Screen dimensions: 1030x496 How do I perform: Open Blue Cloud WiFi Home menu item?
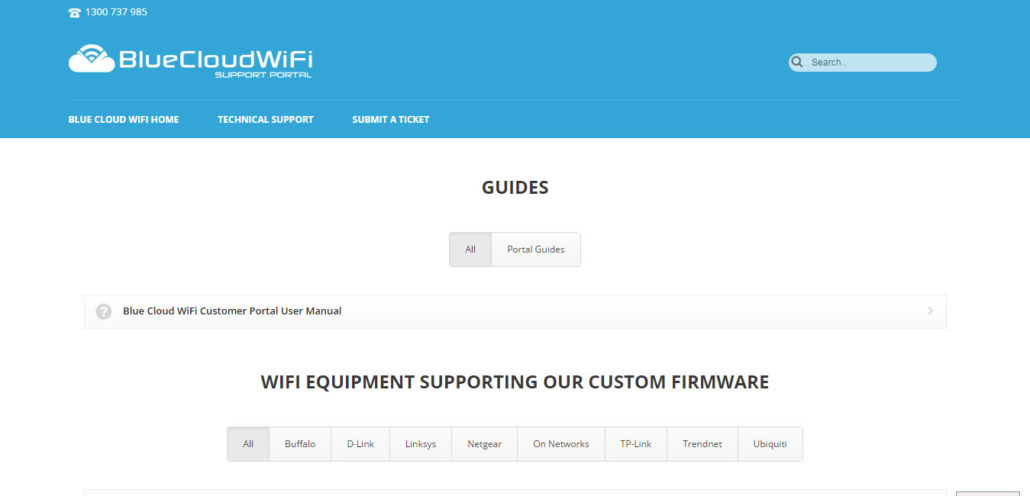pos(123,120)
